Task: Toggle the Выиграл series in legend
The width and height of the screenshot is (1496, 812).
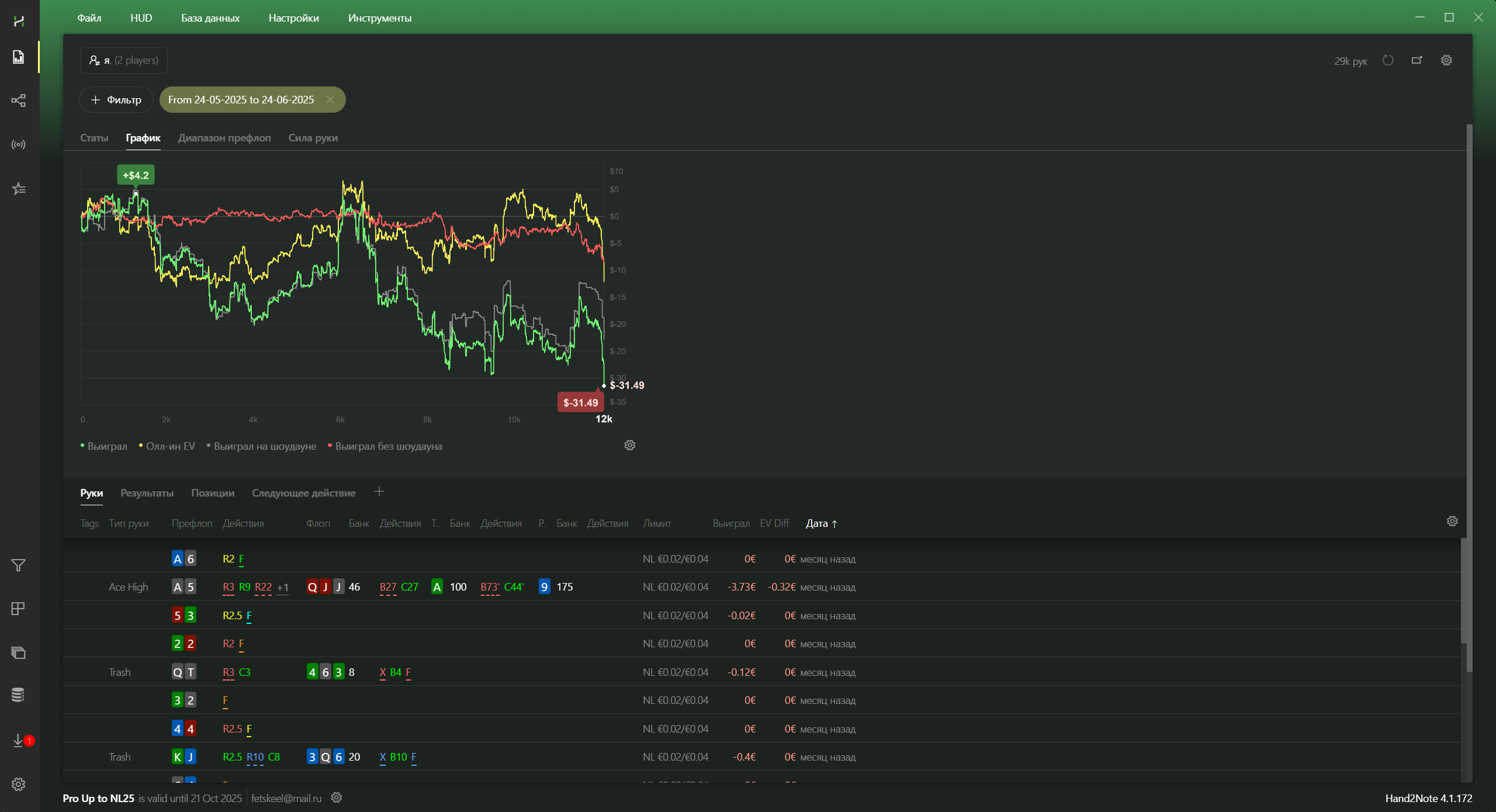Action: coord(104,446)
